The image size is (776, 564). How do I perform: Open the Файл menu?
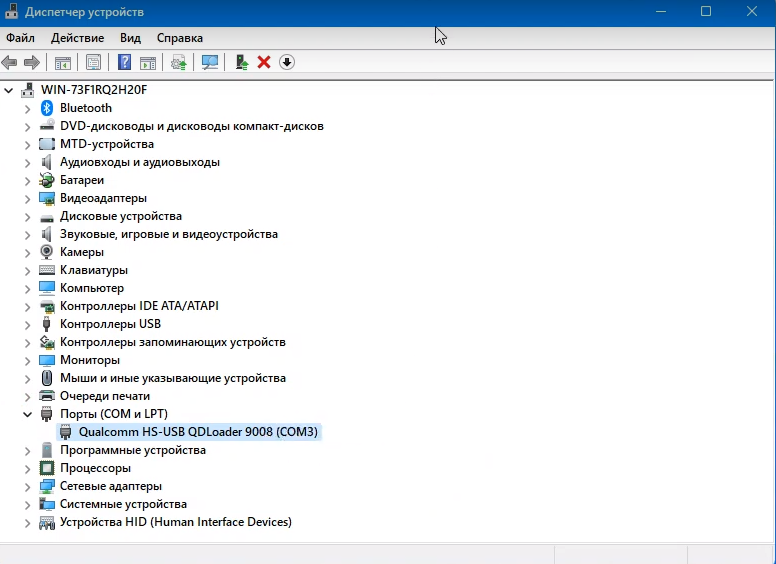[20, 38]
